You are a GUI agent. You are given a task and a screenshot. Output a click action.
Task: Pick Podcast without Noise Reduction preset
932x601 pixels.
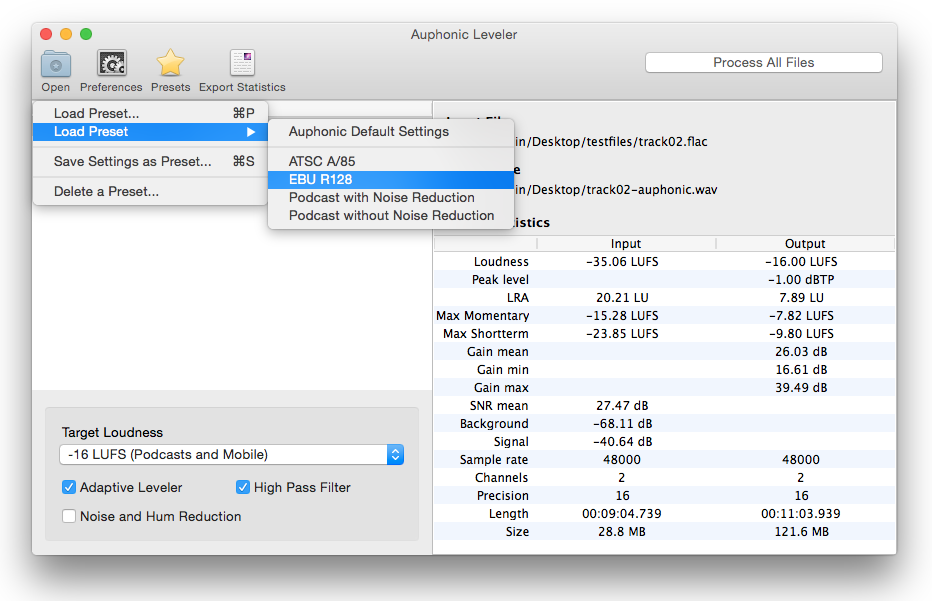[x=391, y=215]
